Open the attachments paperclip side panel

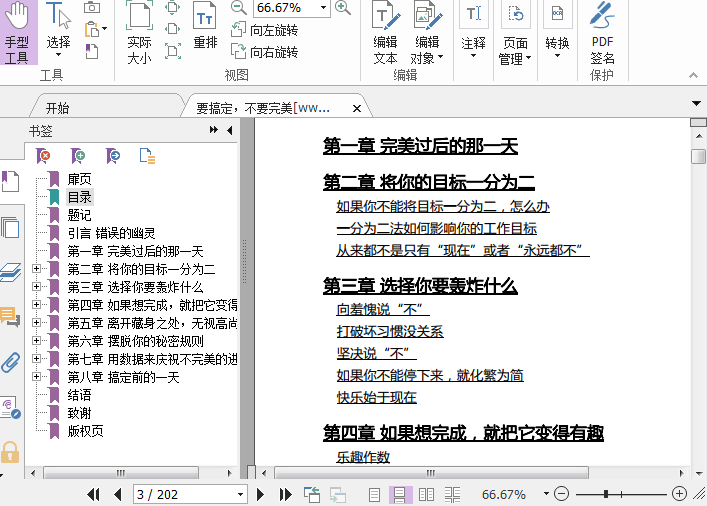coord(11,362)
